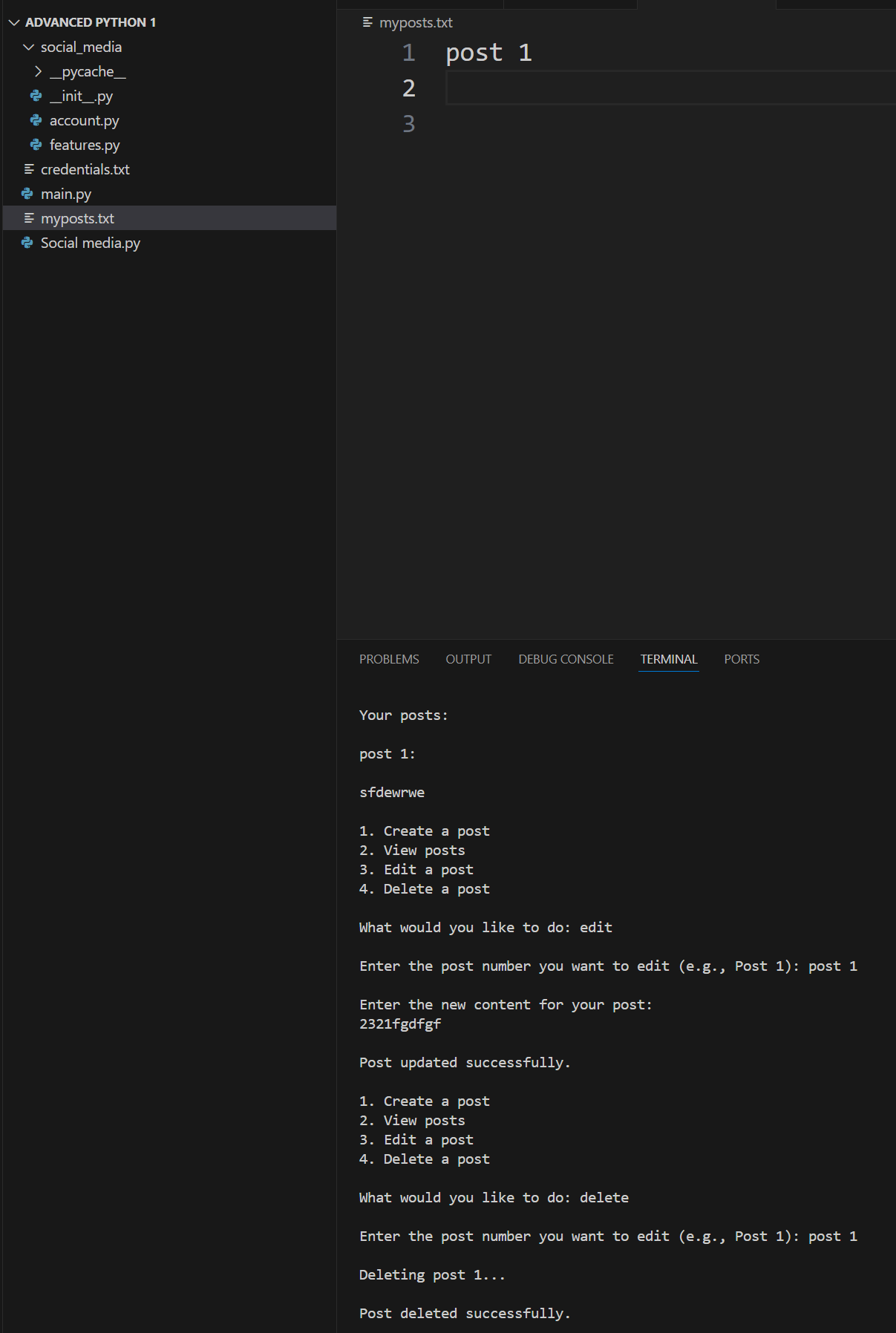Place cursor on empty line 2 in editor
Screen dimensions: 896x1333
tap(594, 88)
